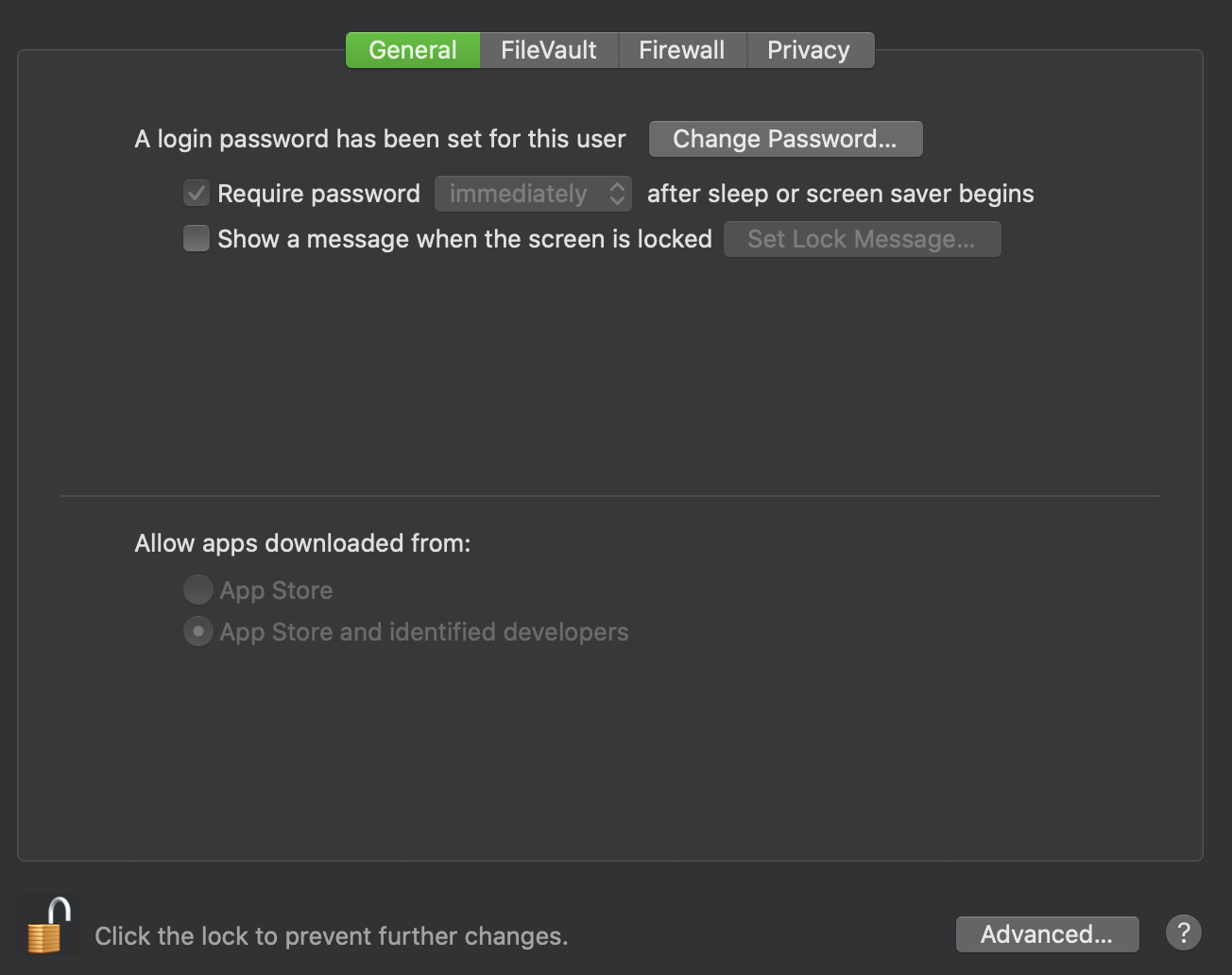Expand the password delay popup menu

pos(533,193)
